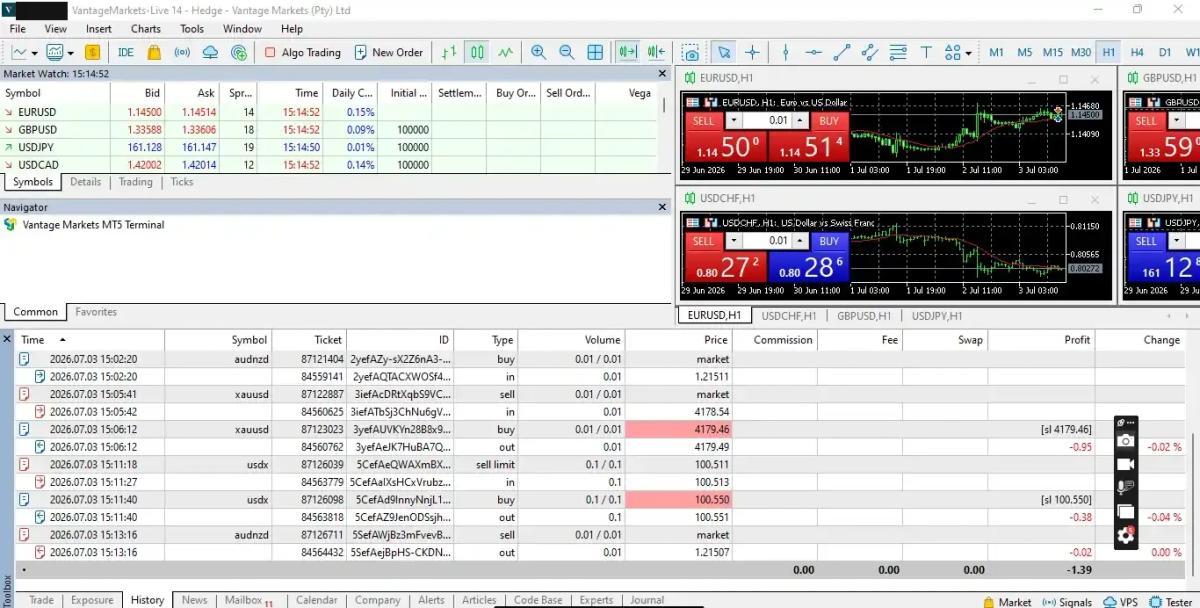Open the Insert menu
Viewport: 1200px width, 608px height.
(x=99, y=29)
